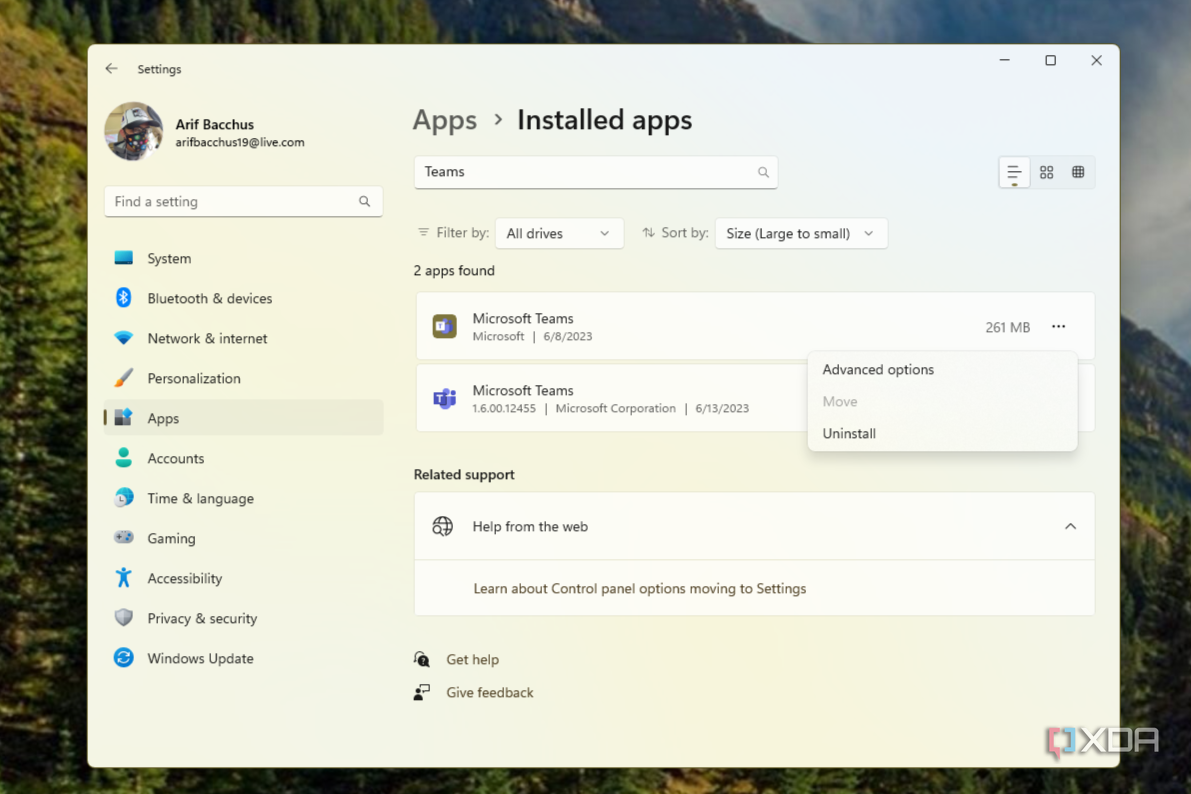
Task: Click the back arrow in Settings
Action: [111, 68]
